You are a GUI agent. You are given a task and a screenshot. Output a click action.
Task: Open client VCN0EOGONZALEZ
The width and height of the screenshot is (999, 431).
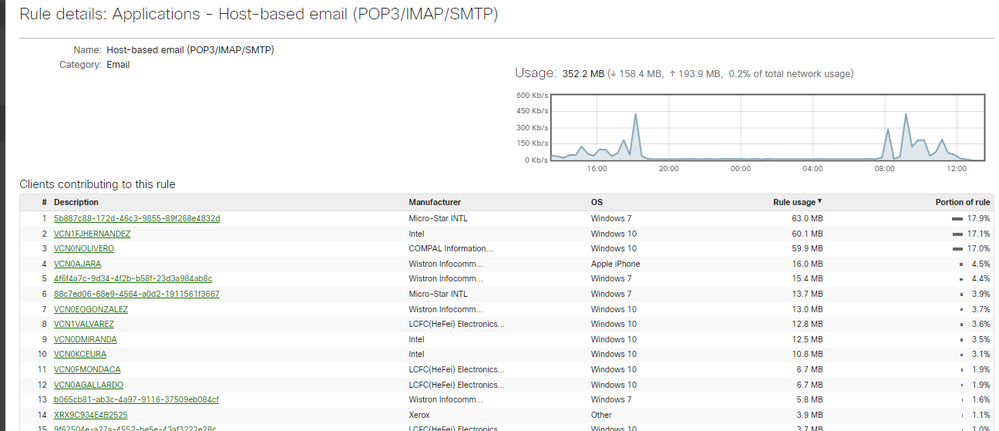91,309
